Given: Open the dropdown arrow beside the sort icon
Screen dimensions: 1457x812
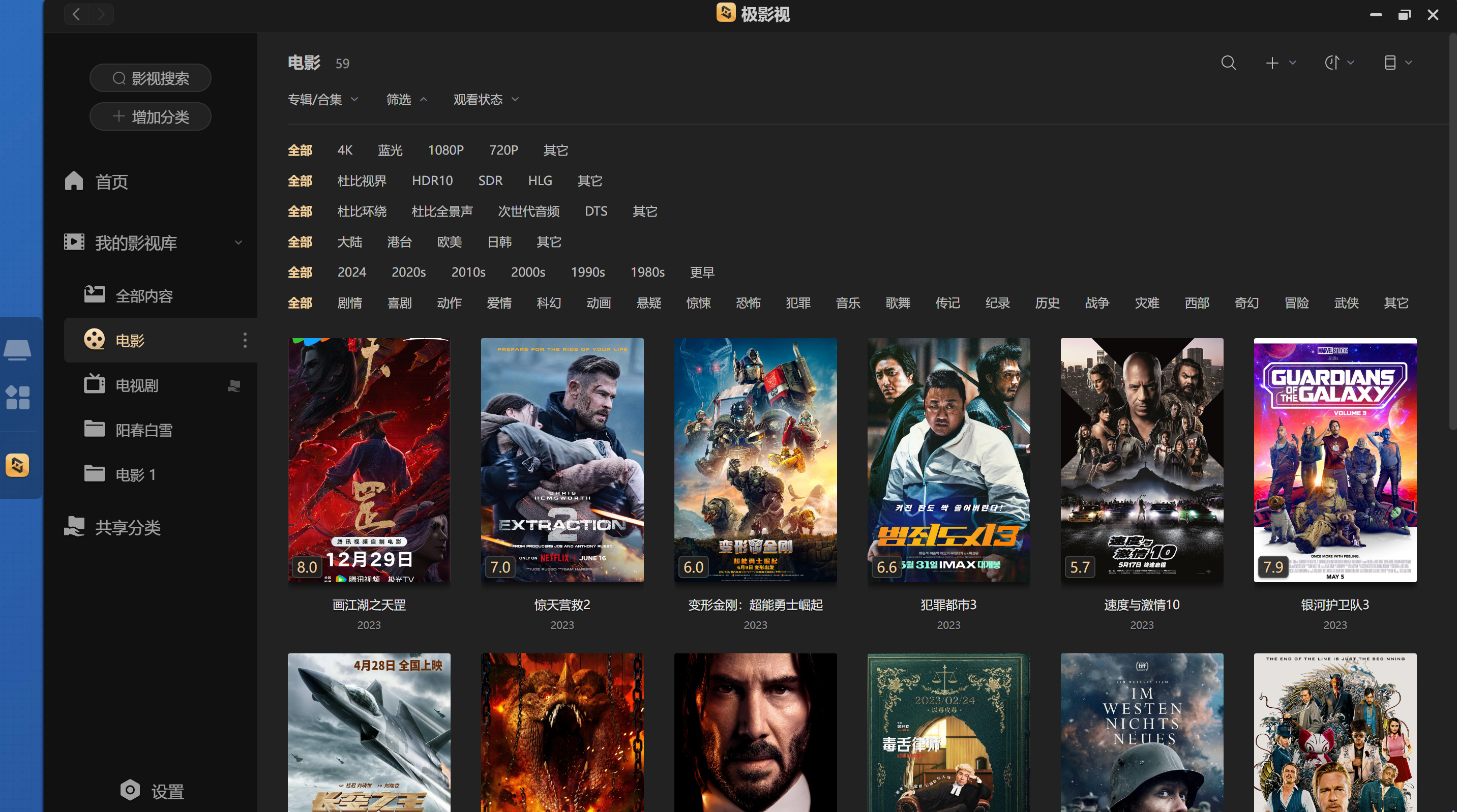Looking at the screenshot, I should coord(1351,63).
